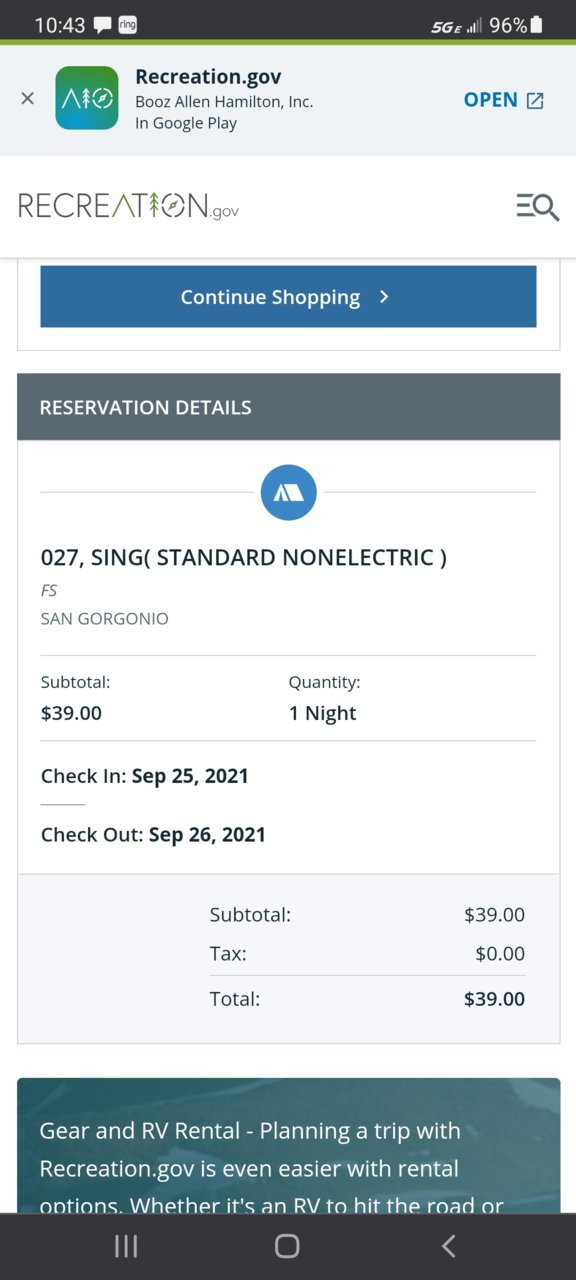Select the Reservation Details header
Image resolution: width=576 pixels, height=1280 pixels.
pos(289,407)
